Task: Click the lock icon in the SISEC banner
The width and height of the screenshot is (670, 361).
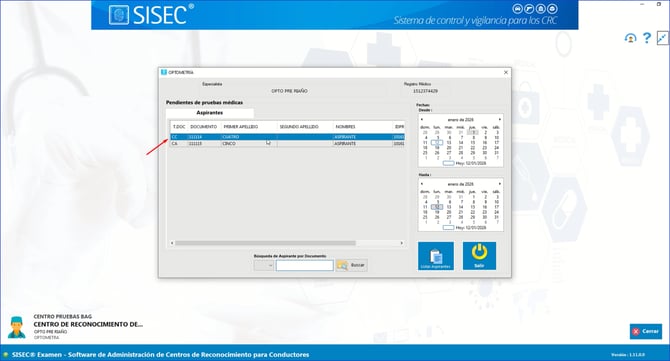Action: coord(541,9)
